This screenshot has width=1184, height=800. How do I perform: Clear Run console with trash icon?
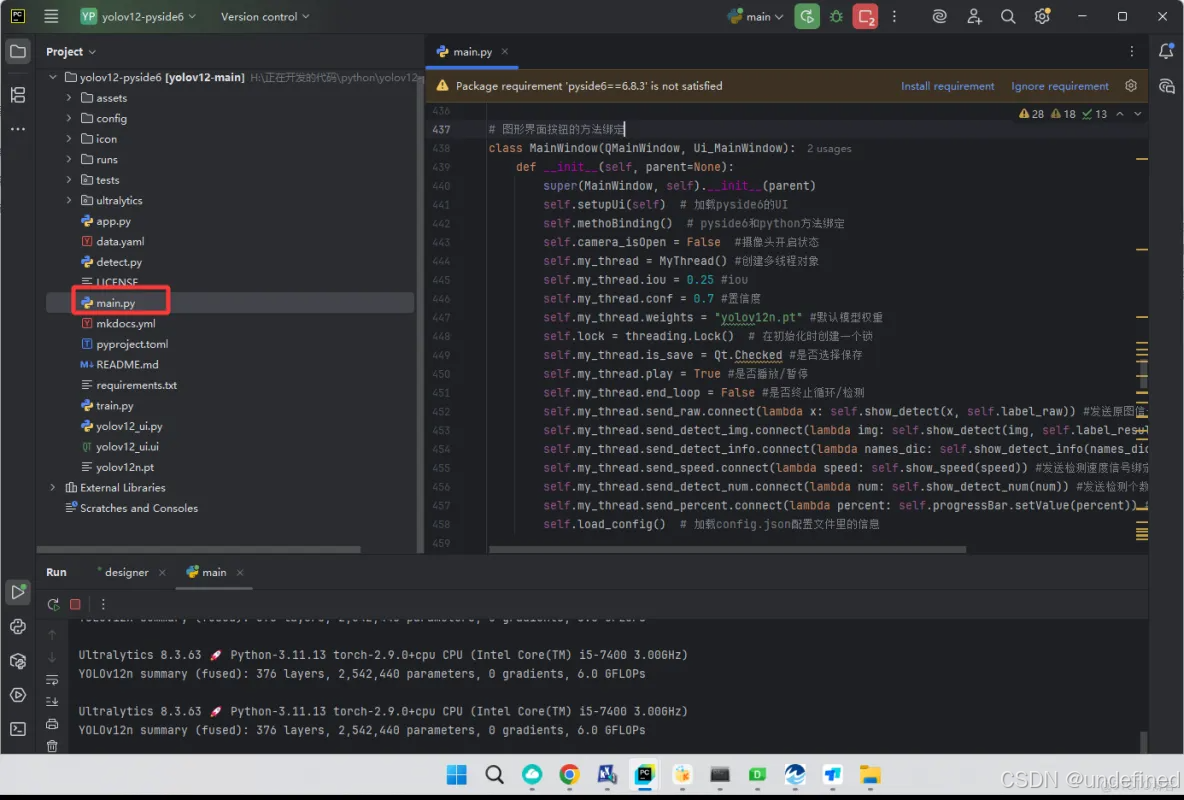52,746
